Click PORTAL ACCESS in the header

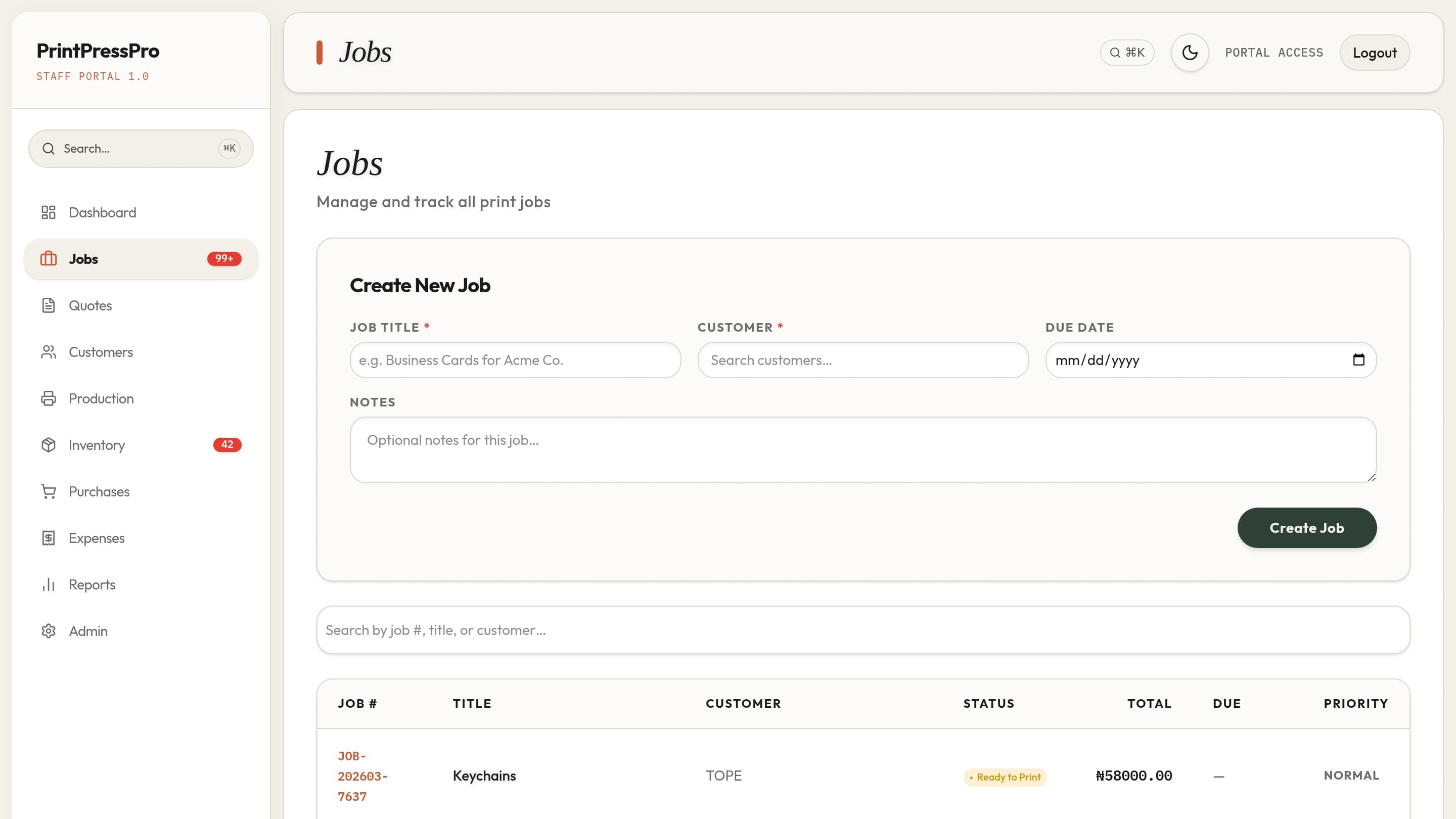coord(1274,52)
